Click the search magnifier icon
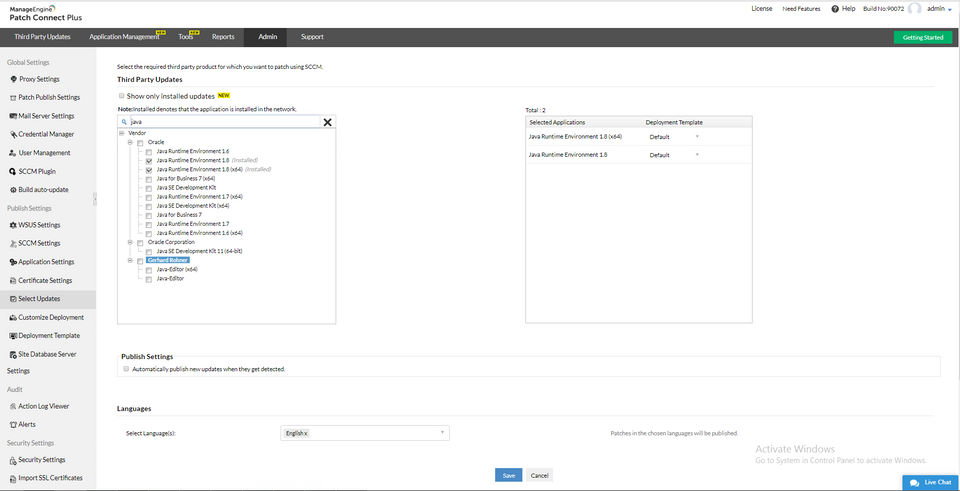 pos(124,122)
